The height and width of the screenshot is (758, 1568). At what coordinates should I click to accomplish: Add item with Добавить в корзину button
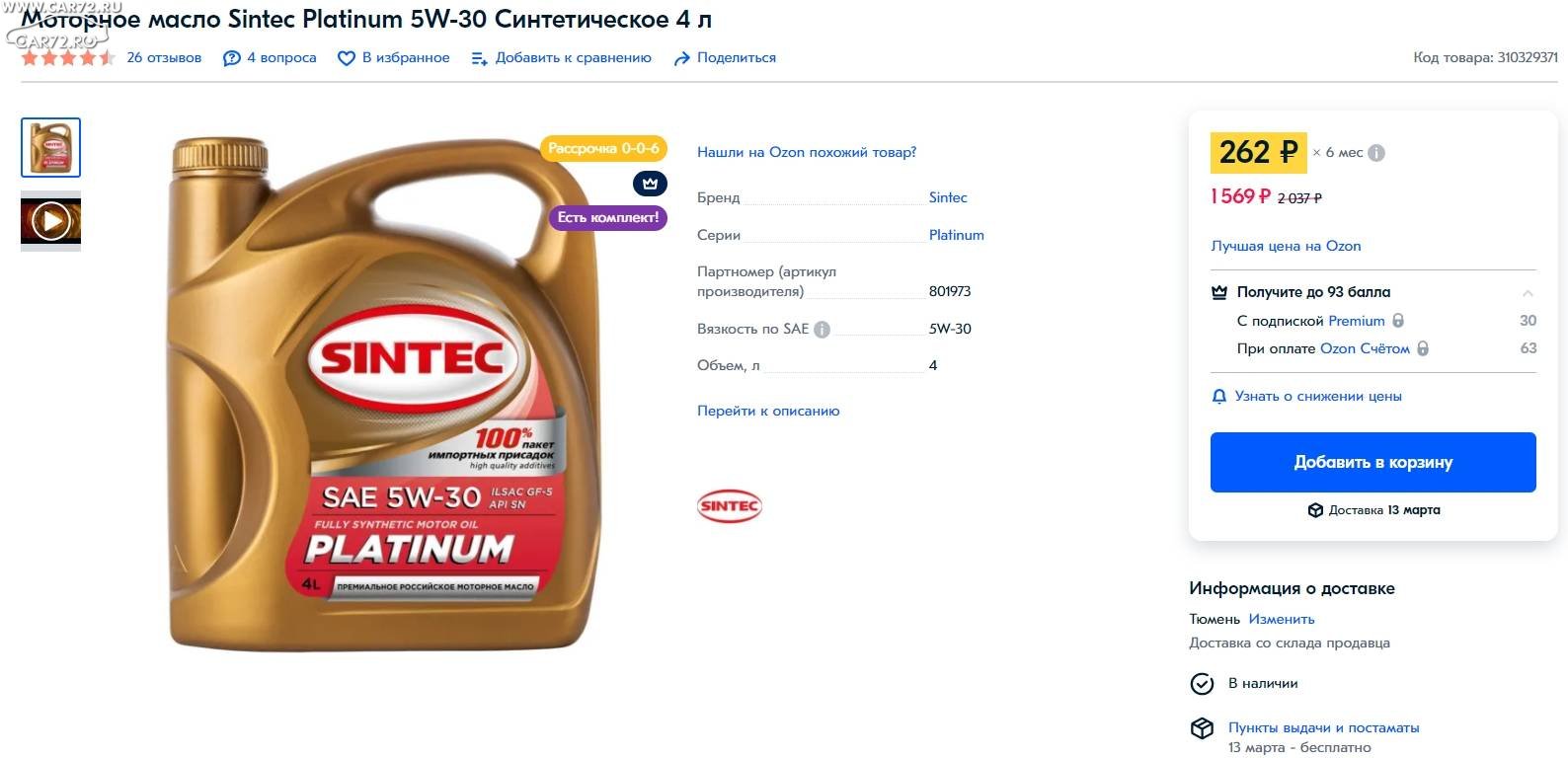click(1372, 462)
